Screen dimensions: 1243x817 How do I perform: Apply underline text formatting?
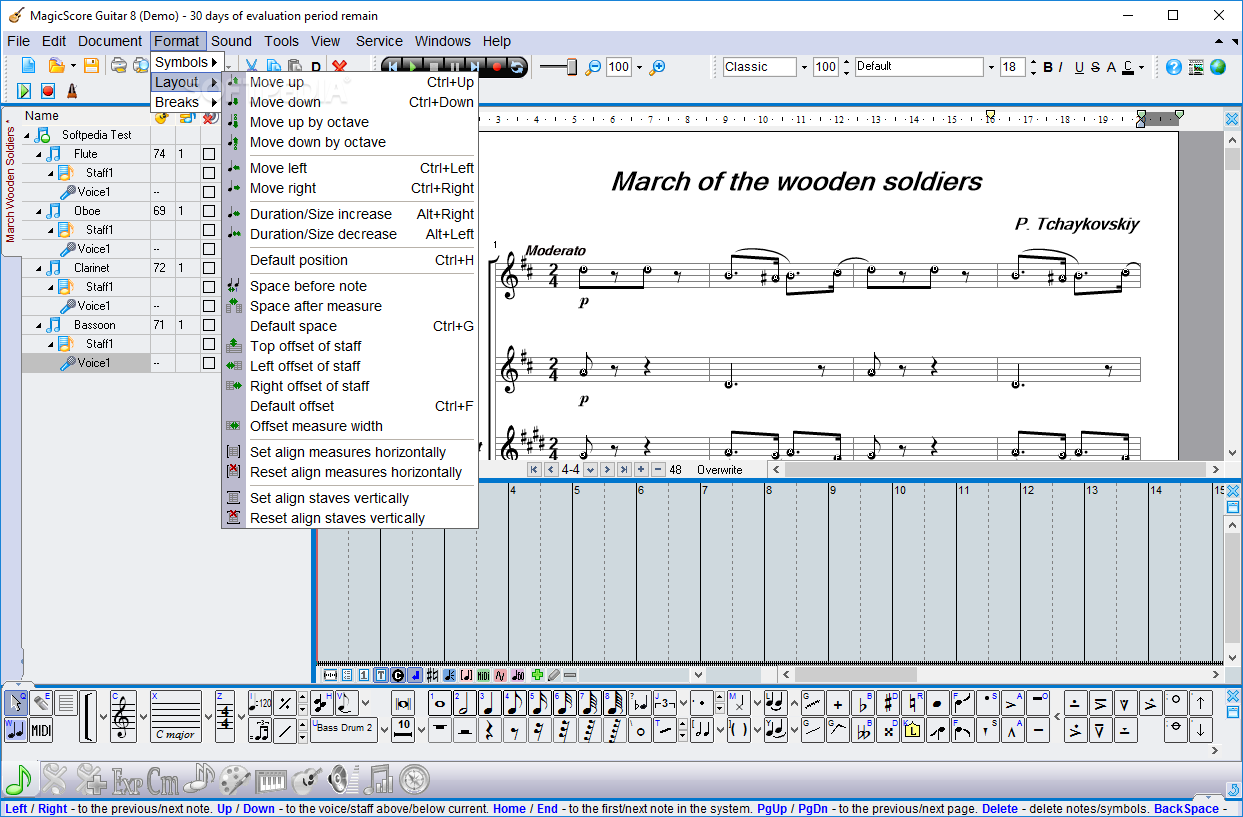(1079, 67)
